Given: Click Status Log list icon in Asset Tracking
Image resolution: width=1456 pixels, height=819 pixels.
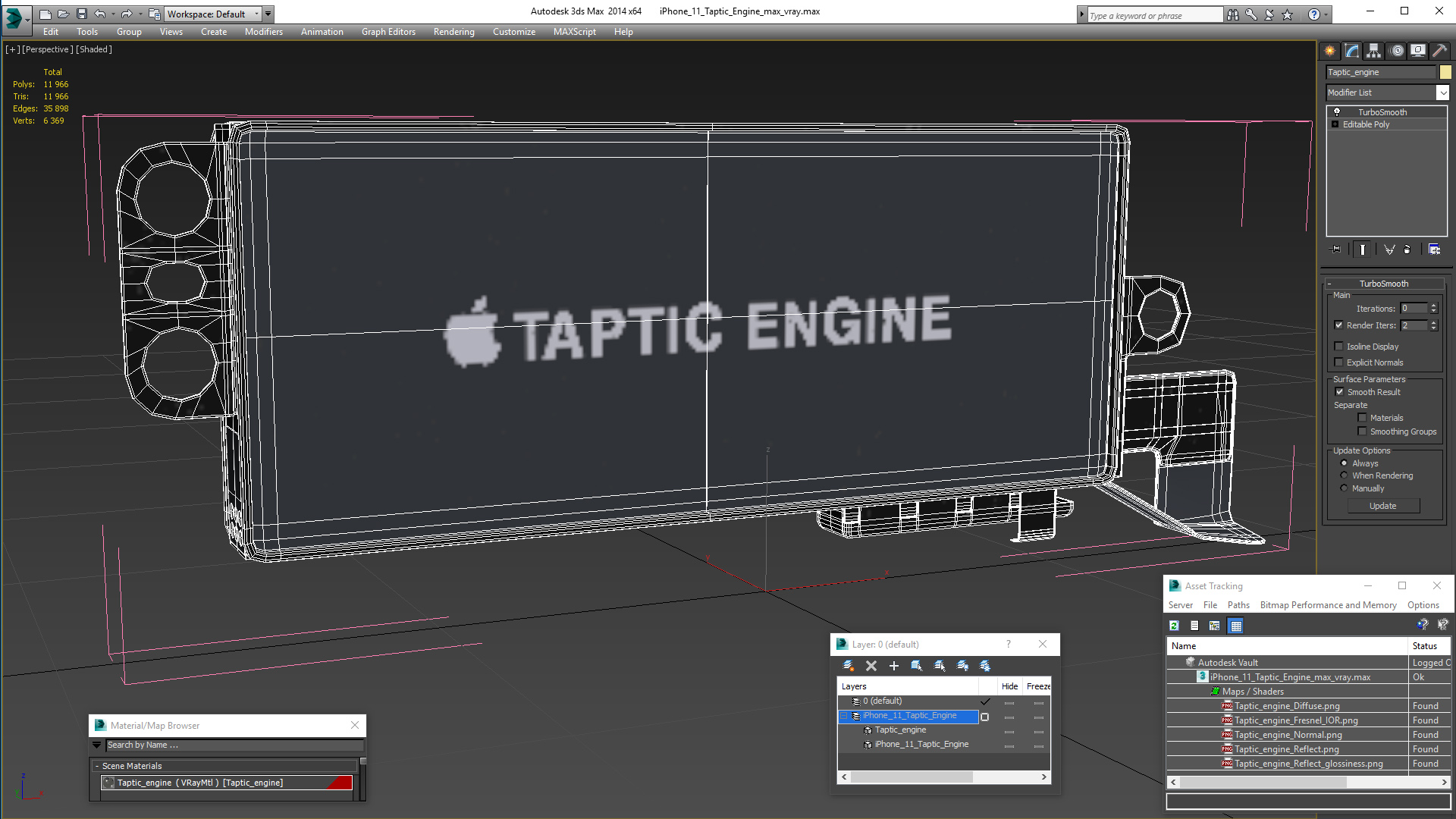Looking at the screenshot, I should (x=1194, y=626).
